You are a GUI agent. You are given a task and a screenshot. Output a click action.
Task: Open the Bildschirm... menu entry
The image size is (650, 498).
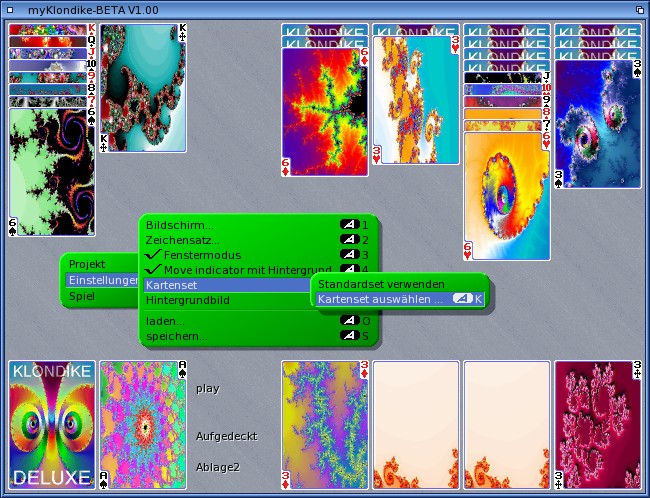(x=257, y=225)
